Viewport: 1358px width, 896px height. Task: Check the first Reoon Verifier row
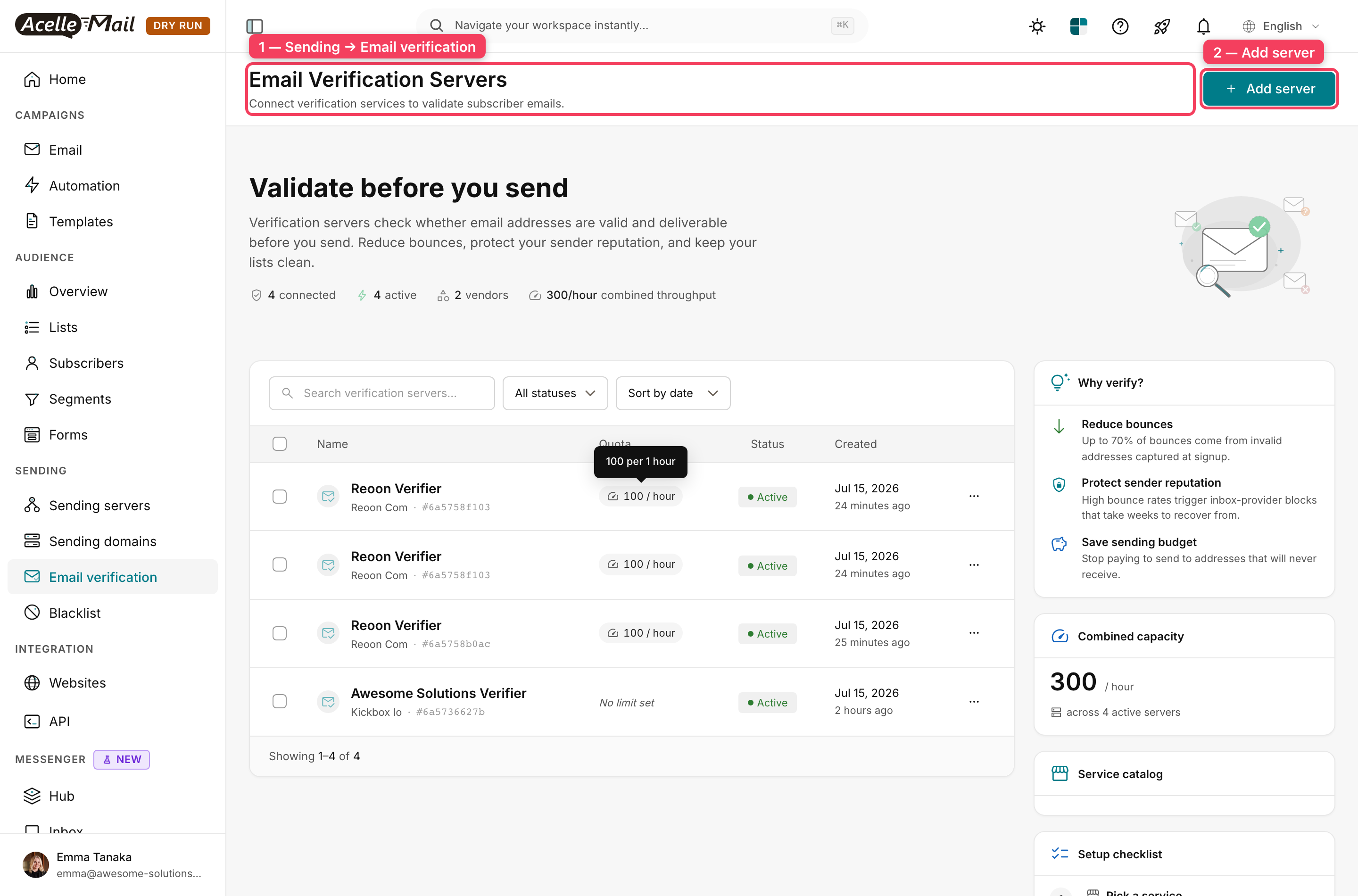tap(279, 497)
